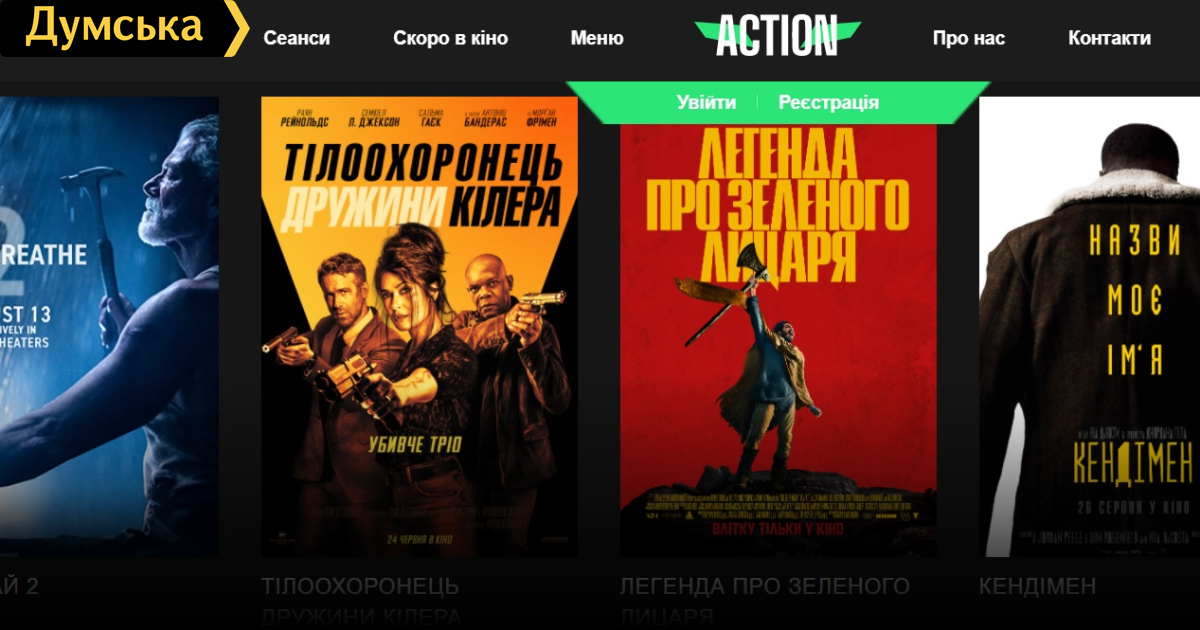Click the КЕНДІМЕН title below poster
The image size is (1200, 630).
click(x=1037, y=586)
